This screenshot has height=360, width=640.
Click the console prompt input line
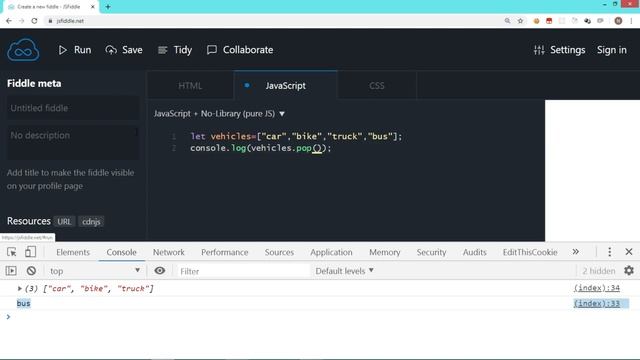coord(320,317)
